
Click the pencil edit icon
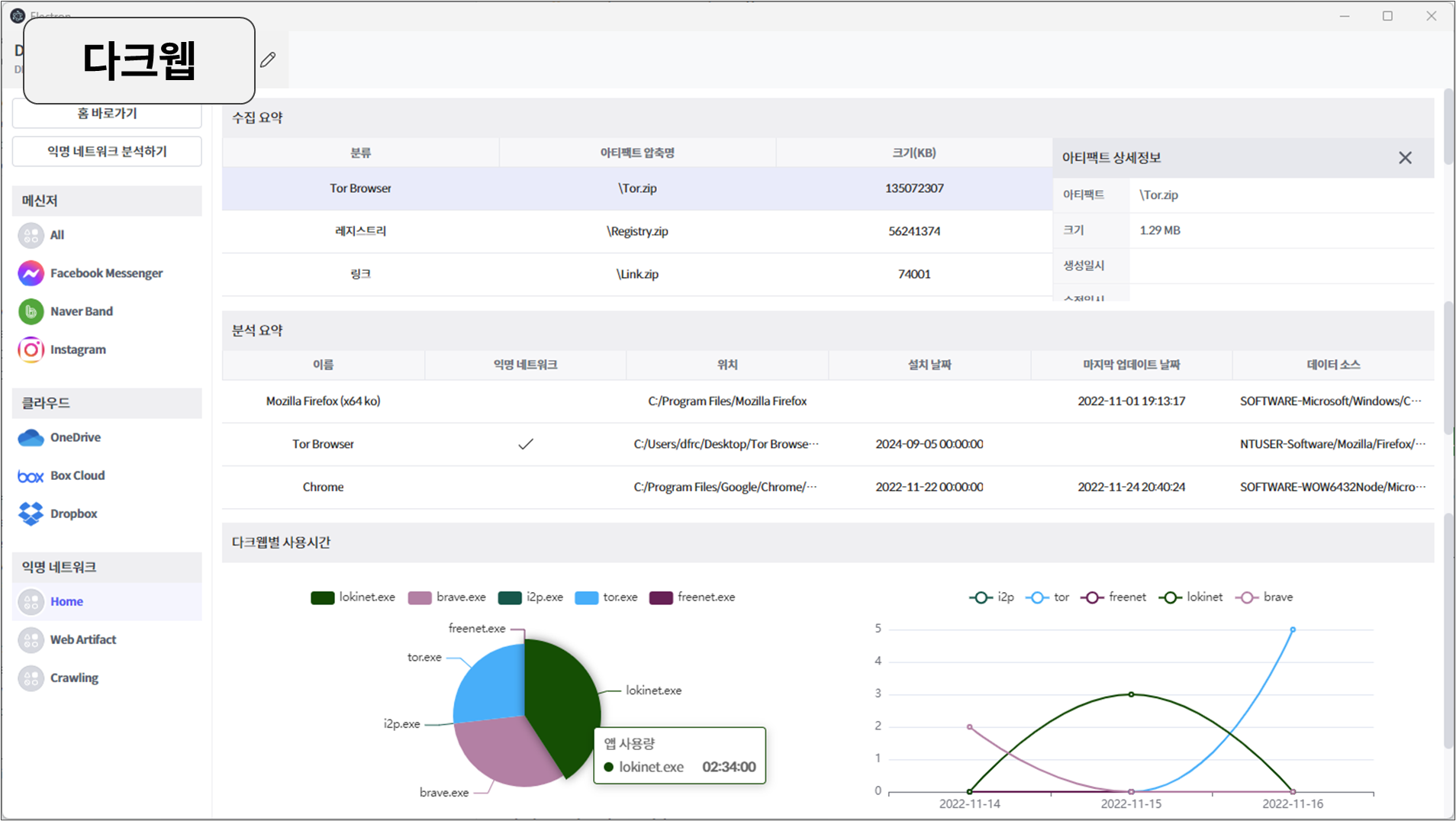(x=268, y=60)
